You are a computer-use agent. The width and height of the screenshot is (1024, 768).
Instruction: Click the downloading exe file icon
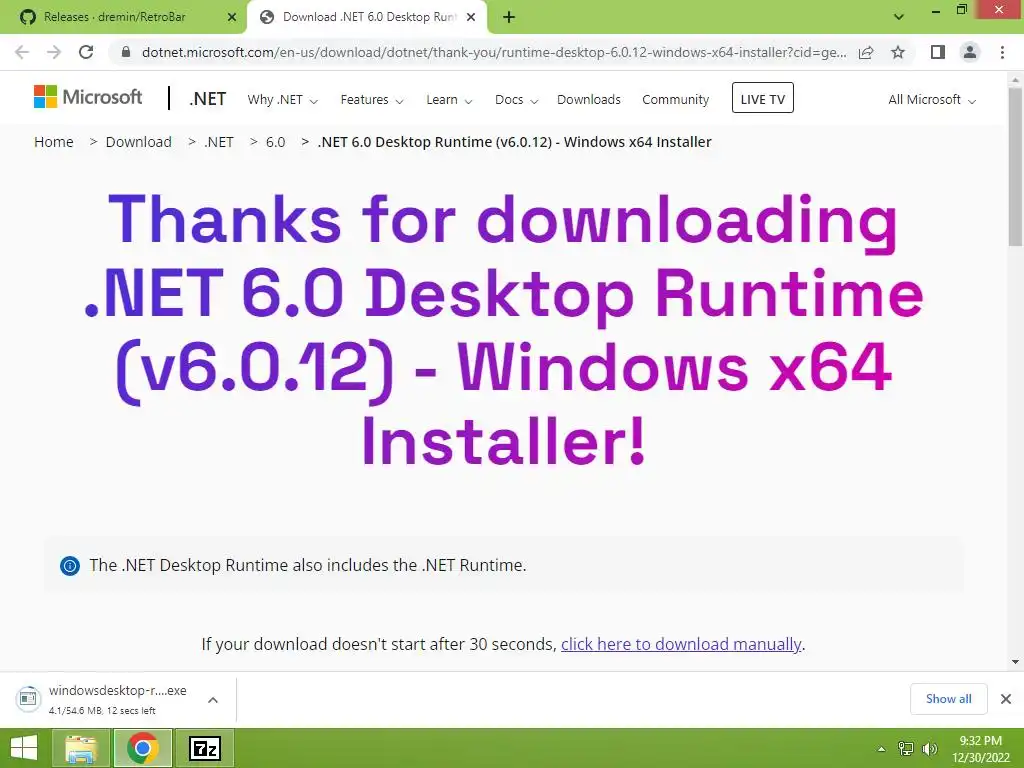(x=28, y=699)
